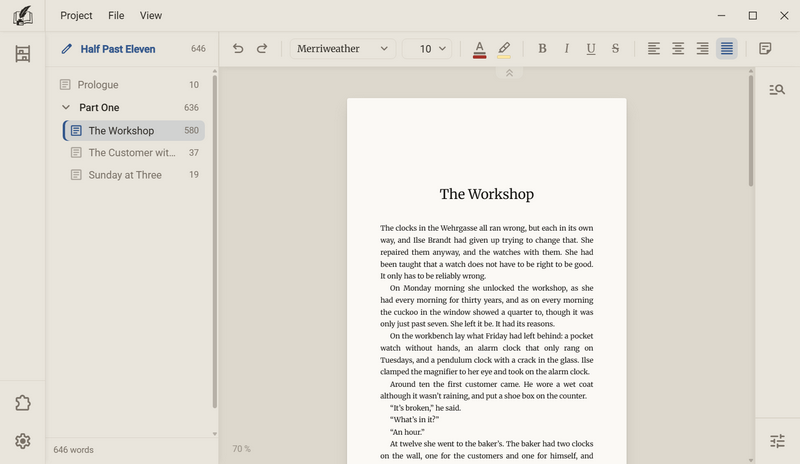Click the pencil icon beside Half Past Eleven
Viewport: 800px width, 464px height.
pyautogui.click(x=66, y=49)
